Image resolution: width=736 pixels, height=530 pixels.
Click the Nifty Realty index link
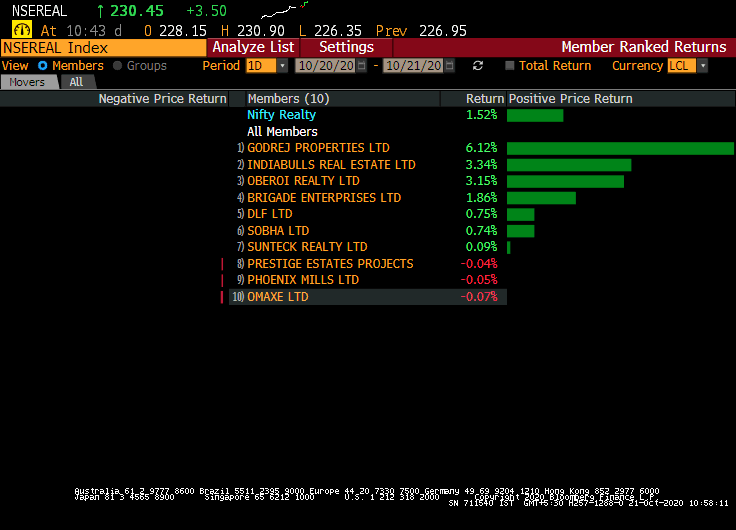point(281,115)
